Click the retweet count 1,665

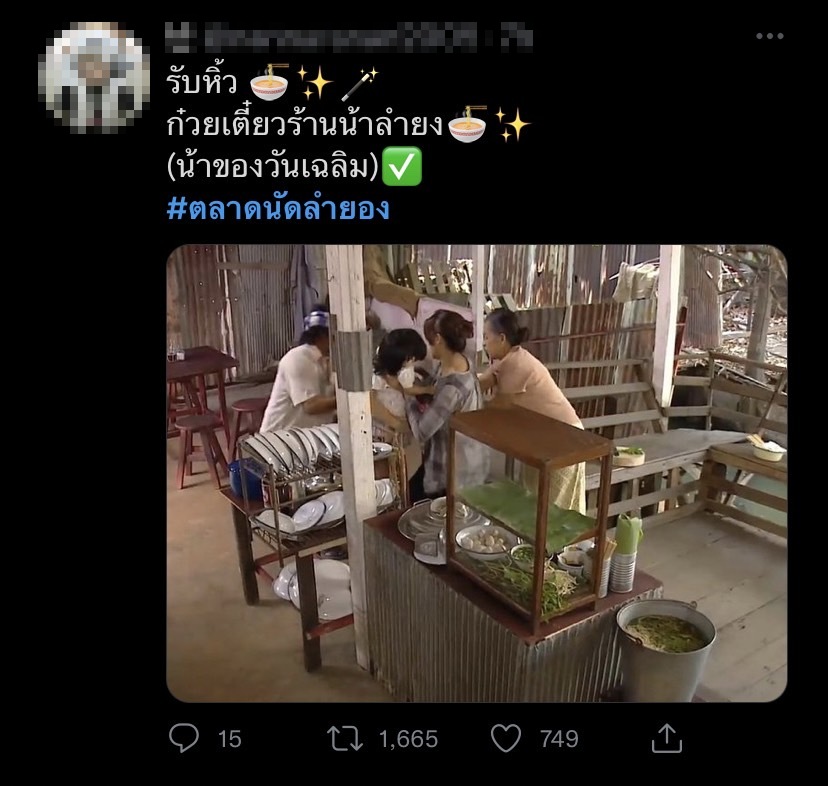click(409, 739)
